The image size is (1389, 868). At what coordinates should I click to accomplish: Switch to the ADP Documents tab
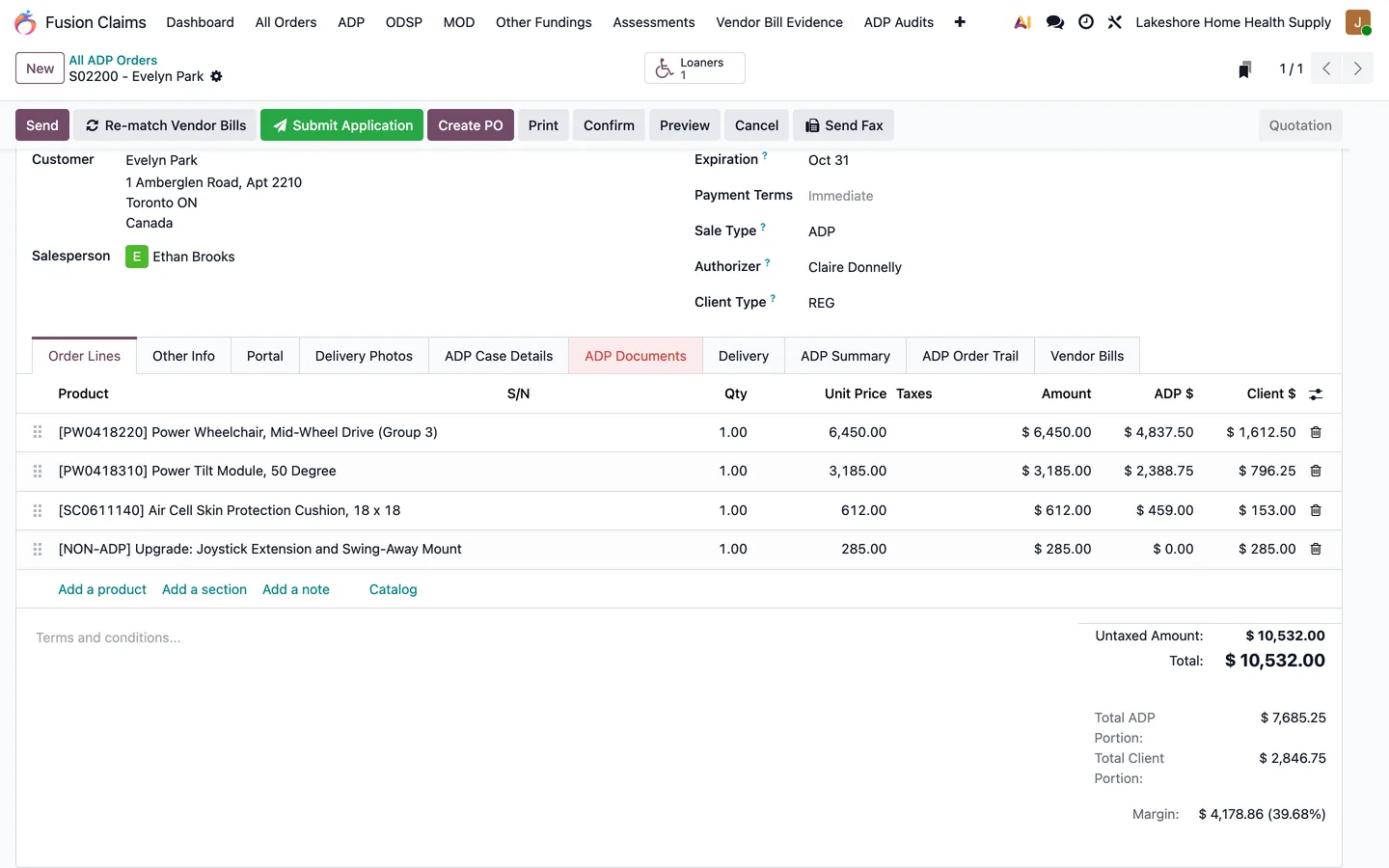click(x=636, y=356)
